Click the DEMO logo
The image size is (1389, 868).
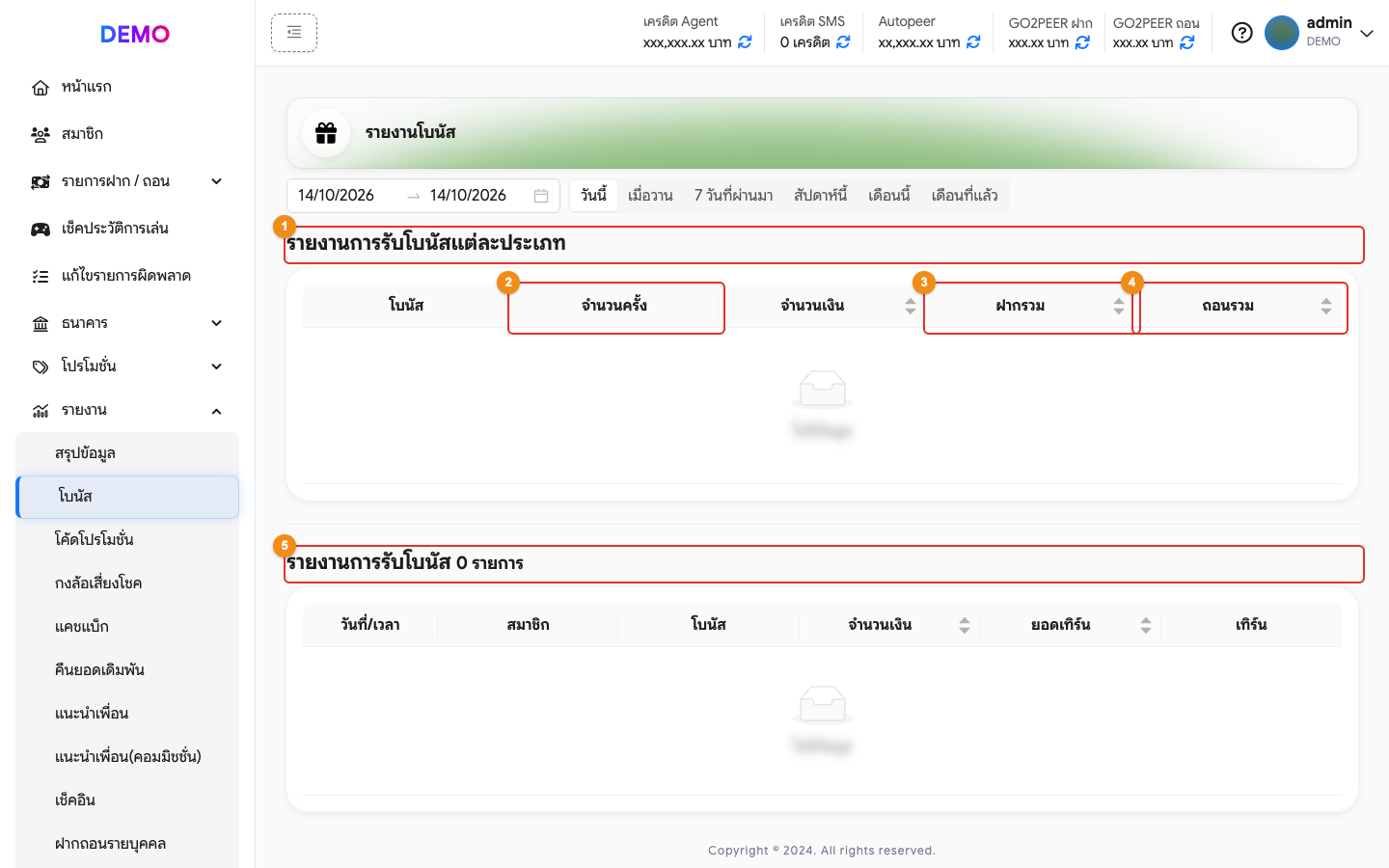(135, 35)
